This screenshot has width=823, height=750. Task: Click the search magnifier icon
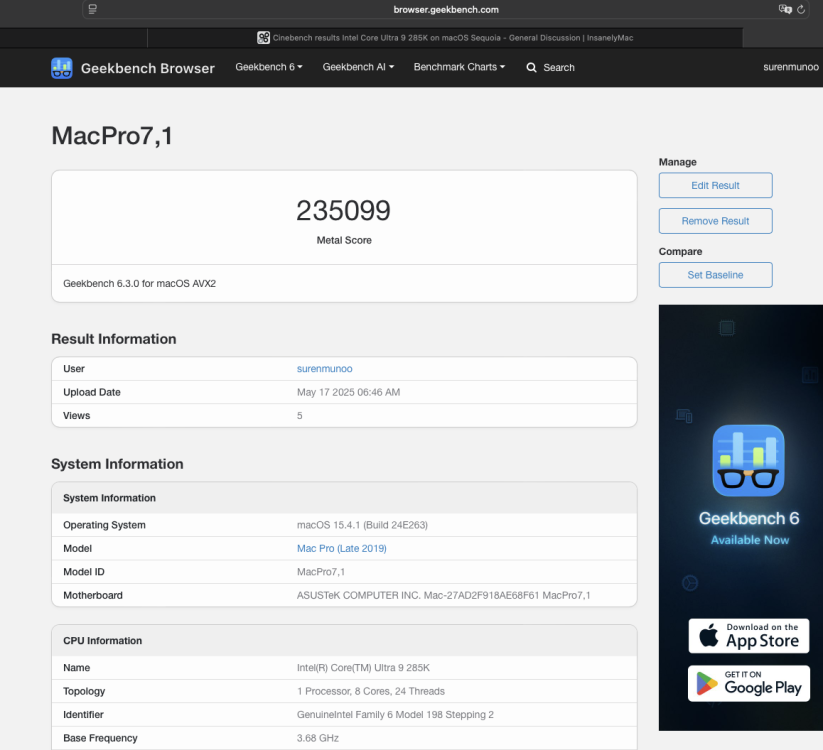point(531,68)
